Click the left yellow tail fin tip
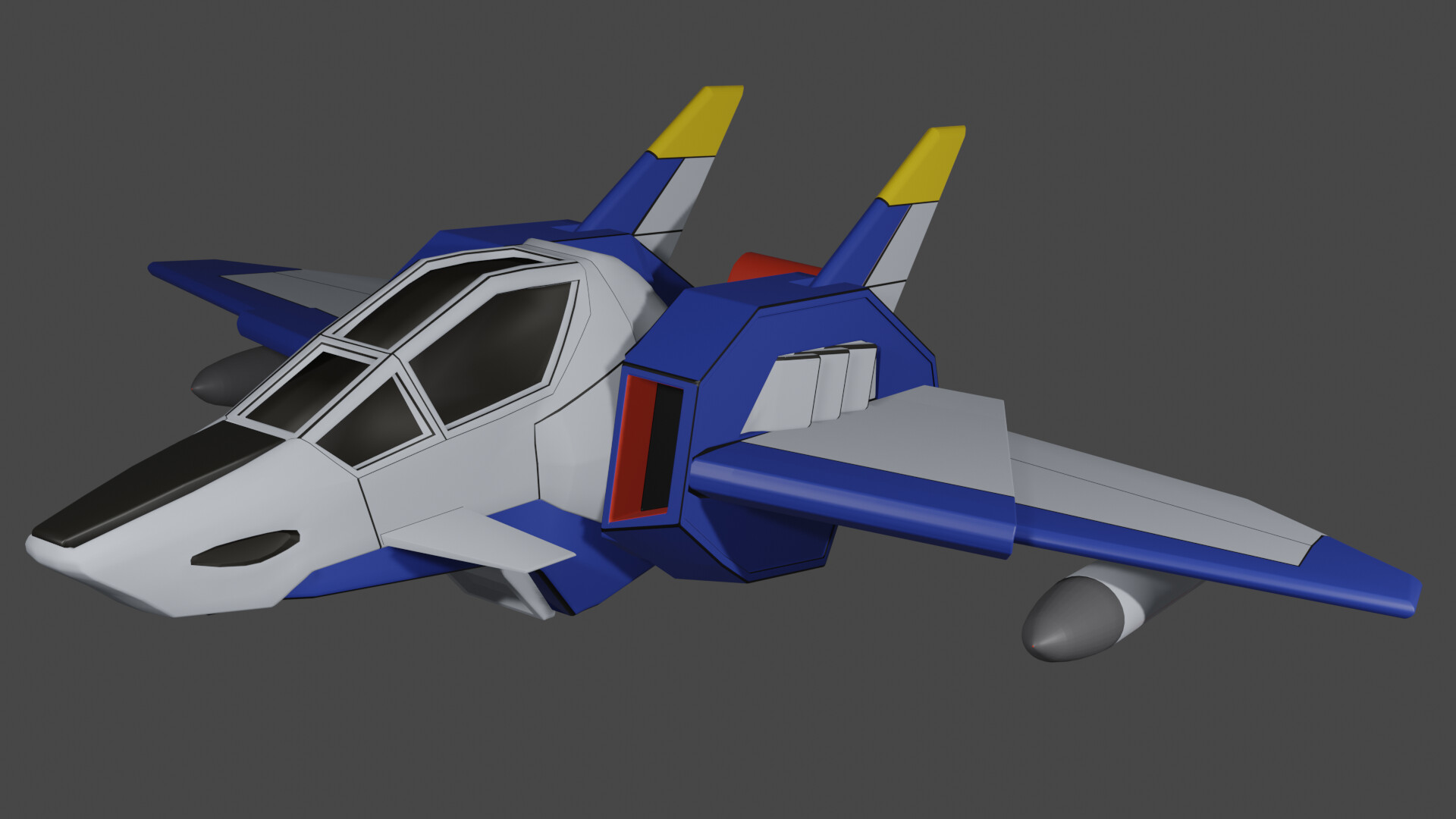This screenshot has height=819, width=1456. [696, 121]
